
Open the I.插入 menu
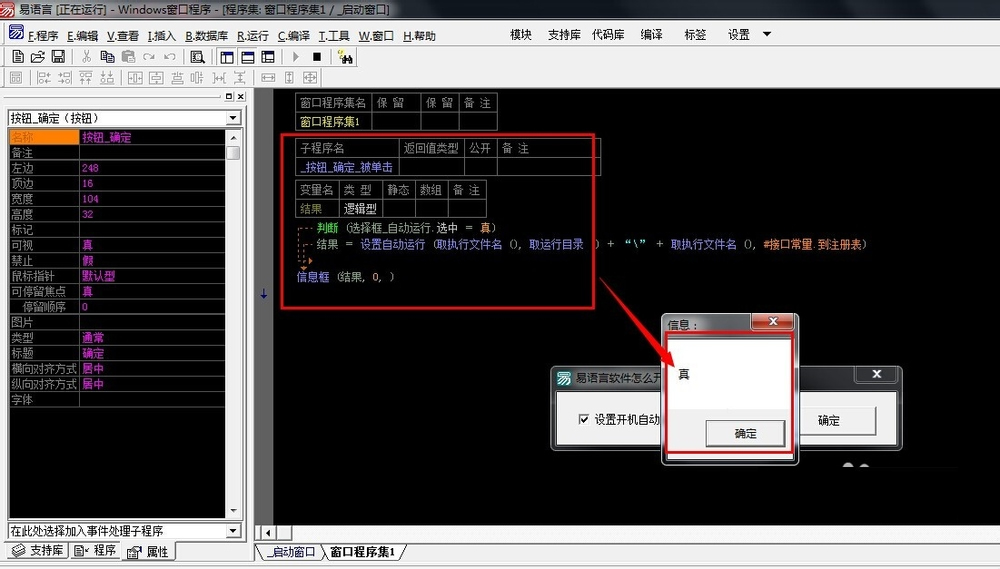[x=161, y=36]
